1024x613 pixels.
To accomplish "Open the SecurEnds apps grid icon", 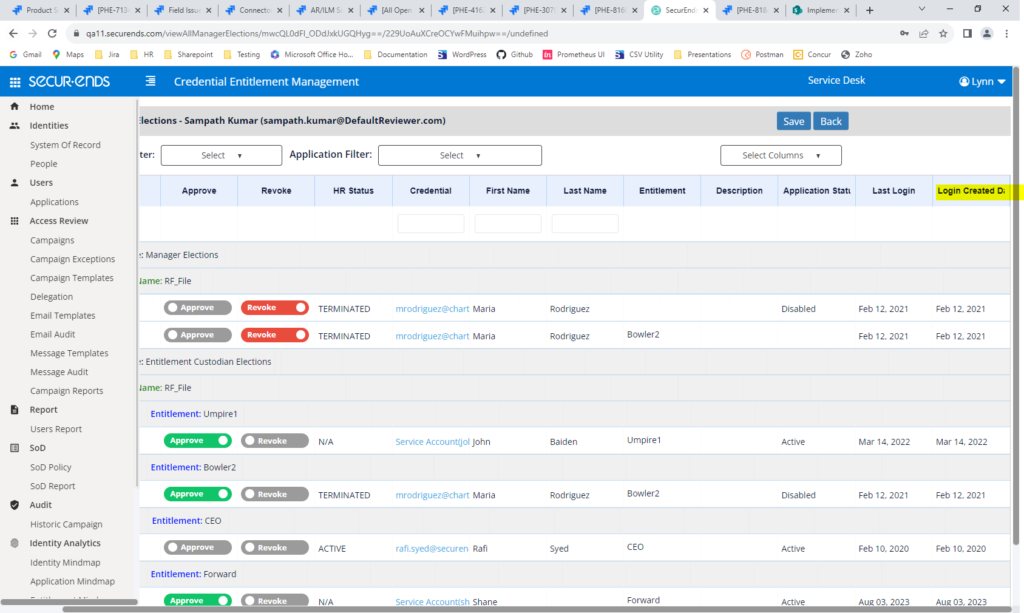I will 14,82.
